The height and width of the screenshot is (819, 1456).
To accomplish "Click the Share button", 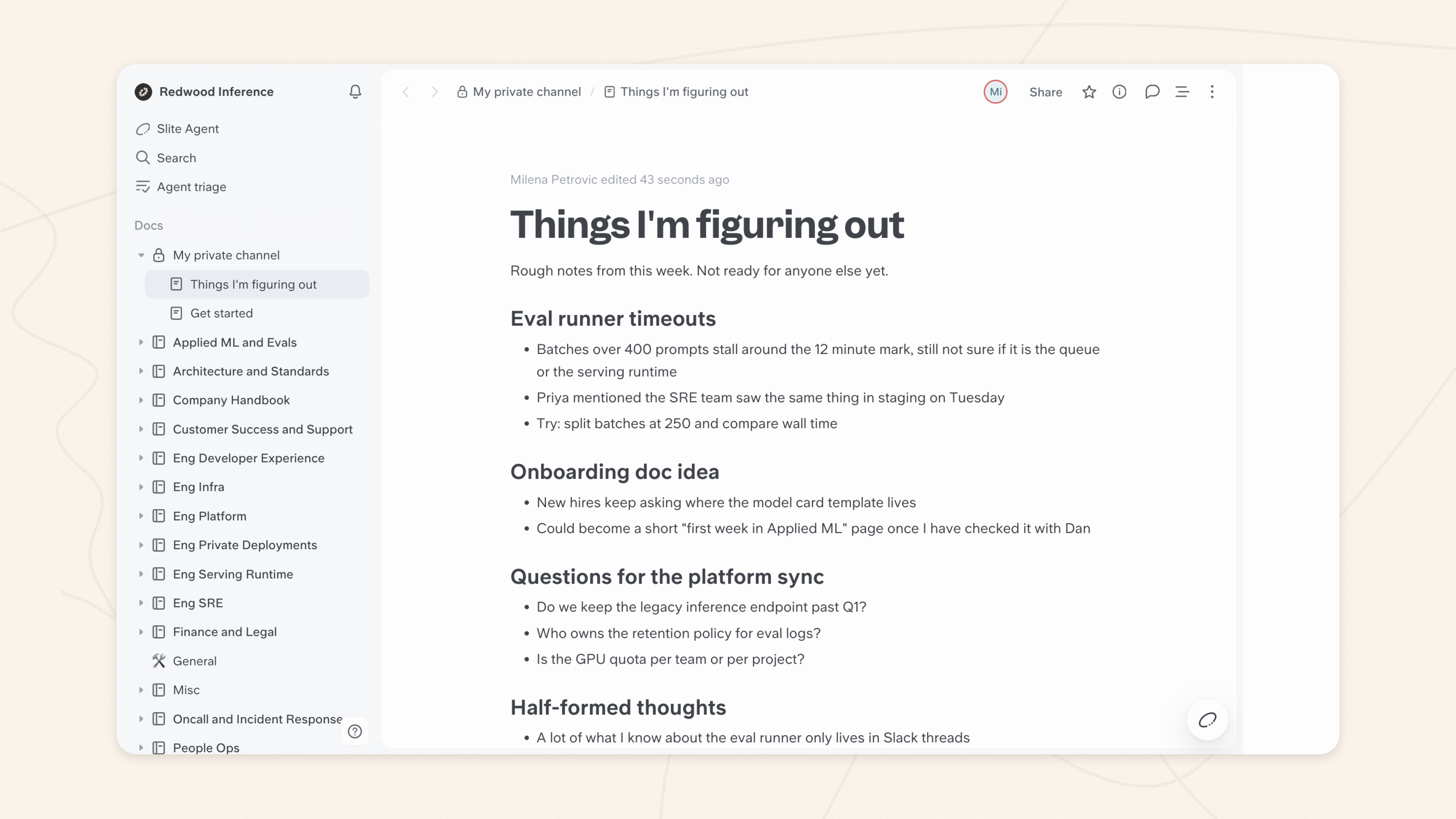I will (x=1045, y=92).
